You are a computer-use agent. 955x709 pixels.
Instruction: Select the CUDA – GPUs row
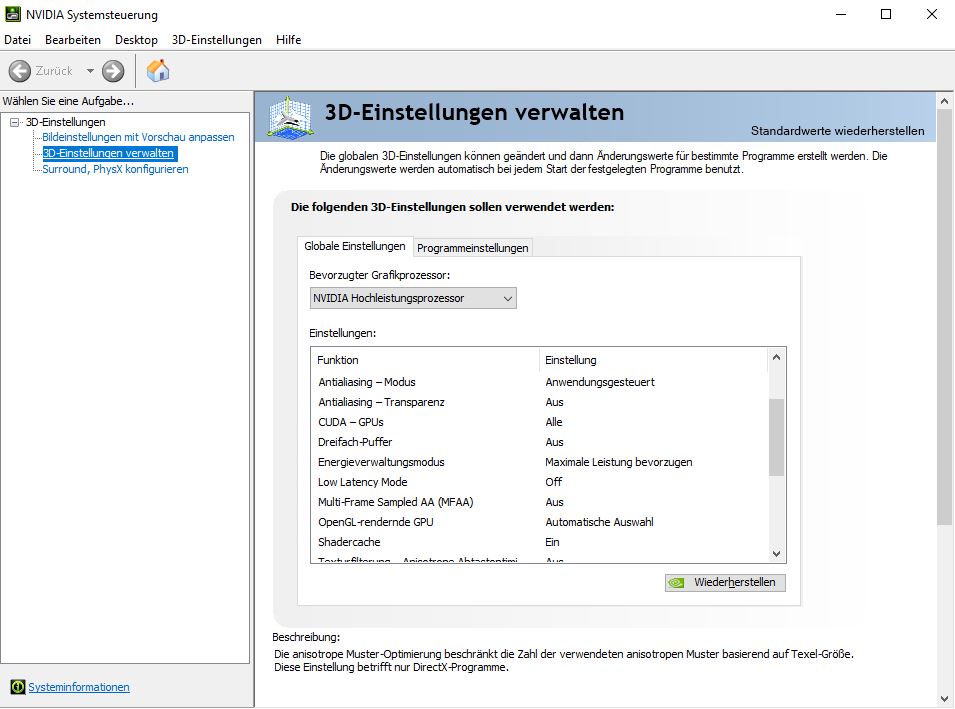[x=539, y=422]
